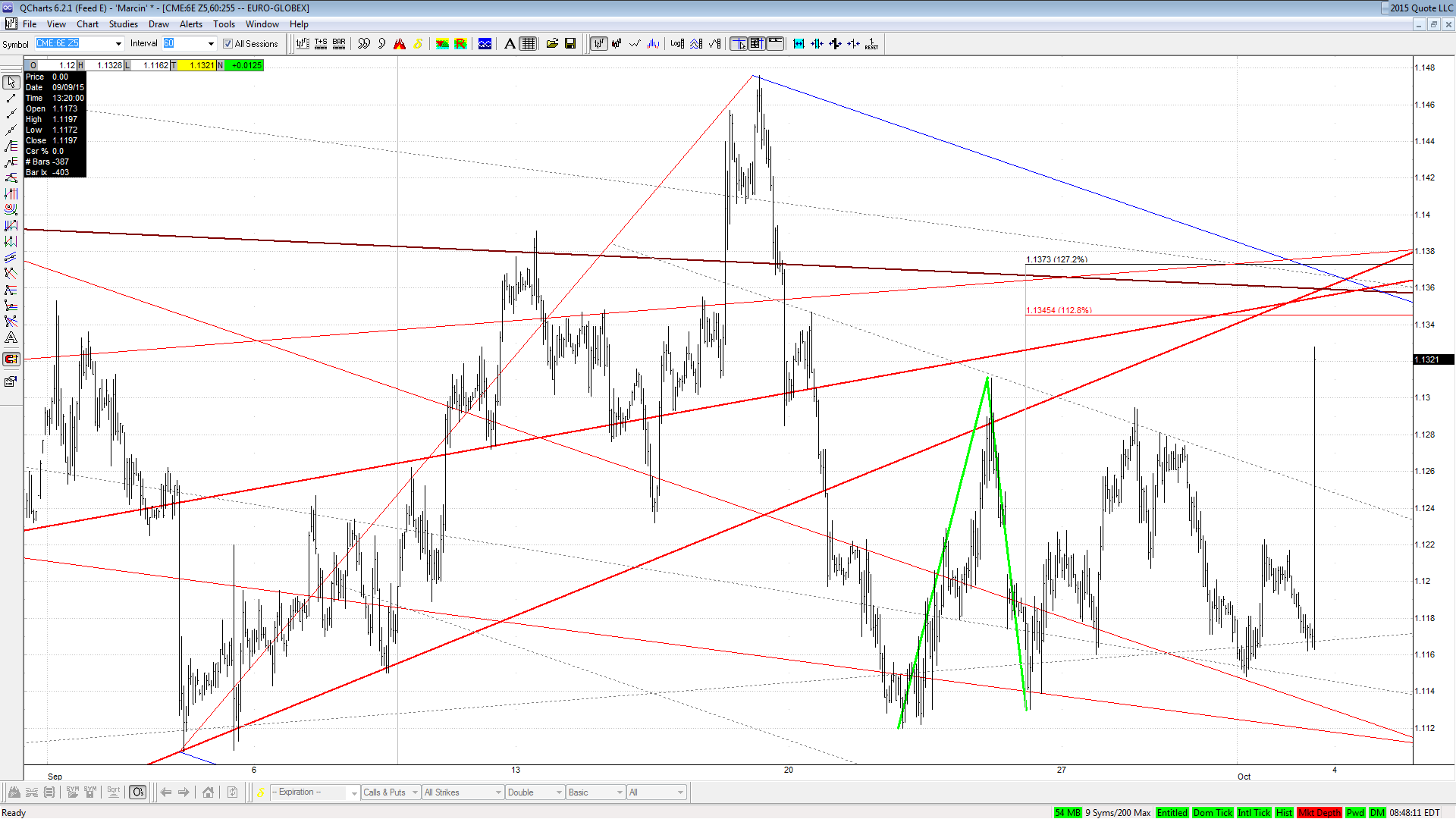Click the Mkt Depth status indicator

pos(1319,813)
